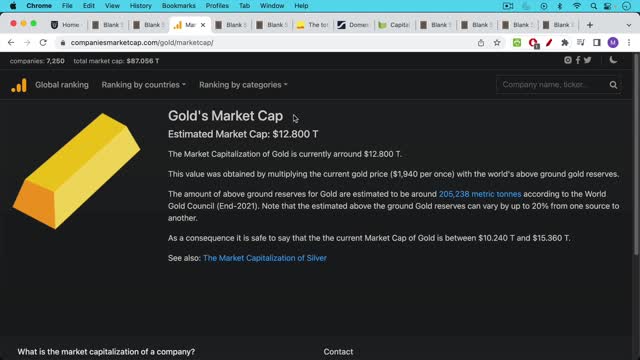
Task: Open Chrome's three-dot menu
Action: click(x=629, y=42)
